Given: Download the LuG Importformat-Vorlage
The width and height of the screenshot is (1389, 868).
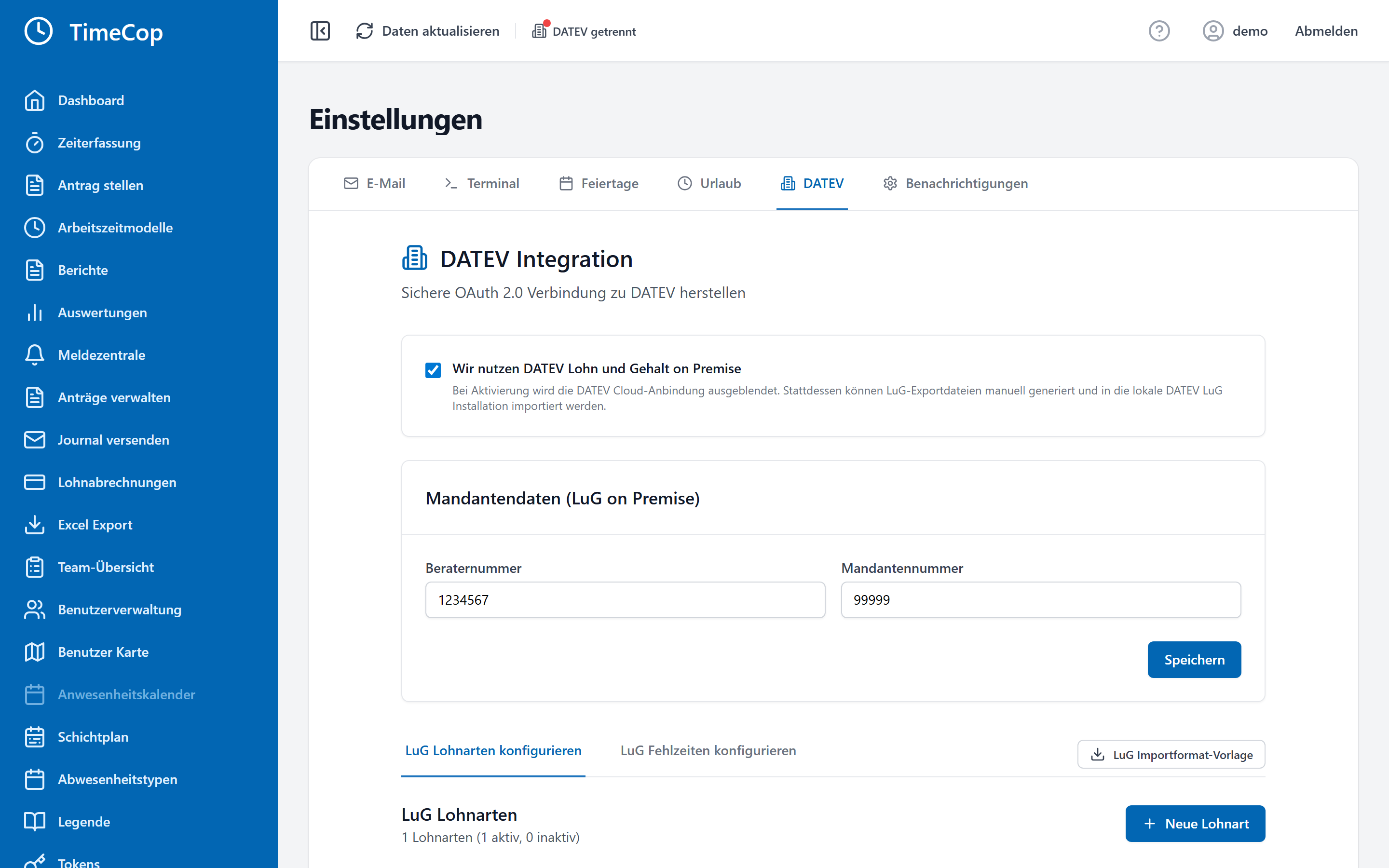Looking at the screenshot, I should 1171,754.
